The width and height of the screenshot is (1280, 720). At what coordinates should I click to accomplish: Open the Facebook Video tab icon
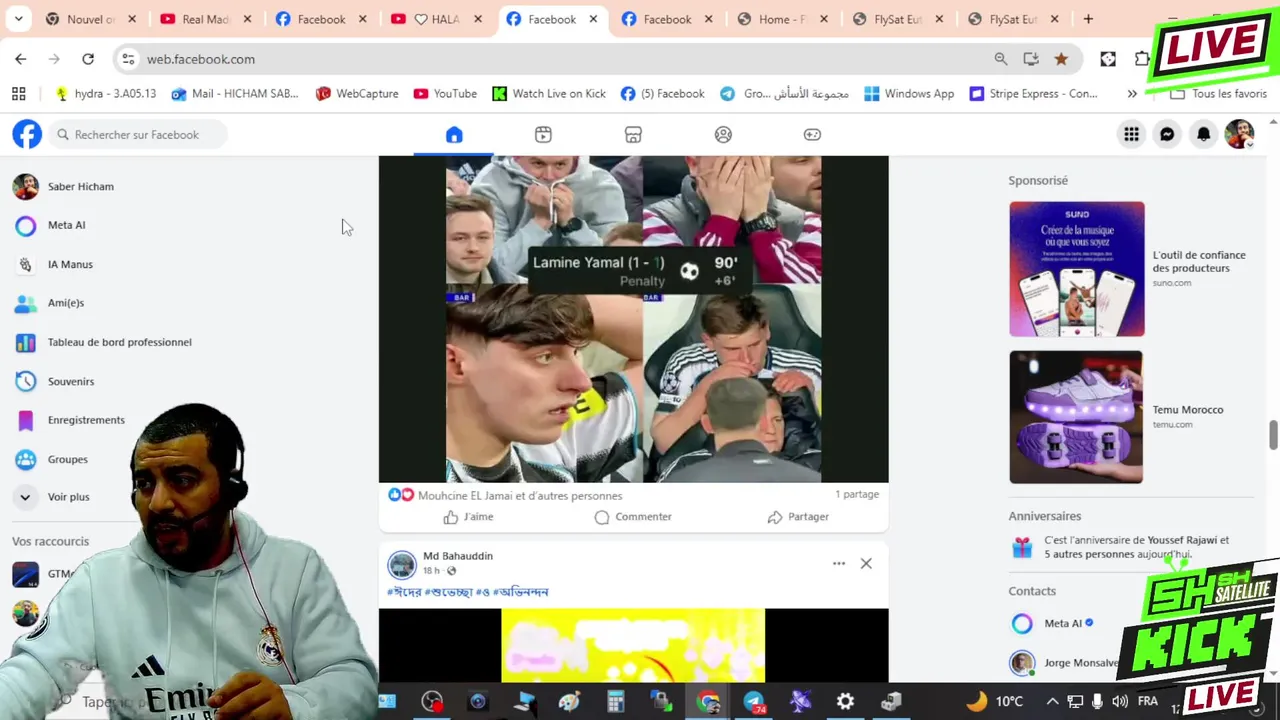[543, 134]
